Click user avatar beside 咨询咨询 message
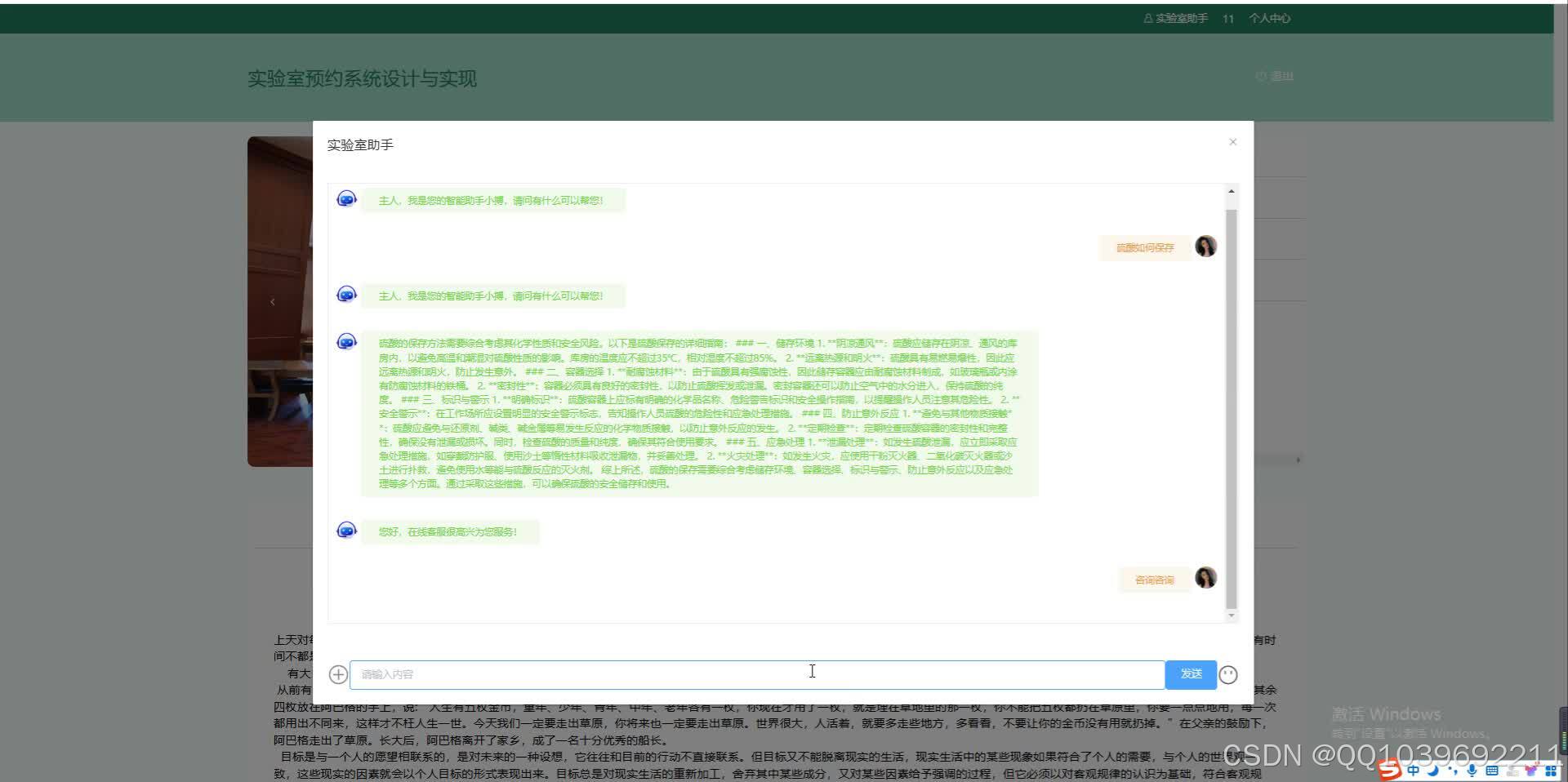Image resolution: width=1568 pixels, height=782 pixels. pos(1205,578)
